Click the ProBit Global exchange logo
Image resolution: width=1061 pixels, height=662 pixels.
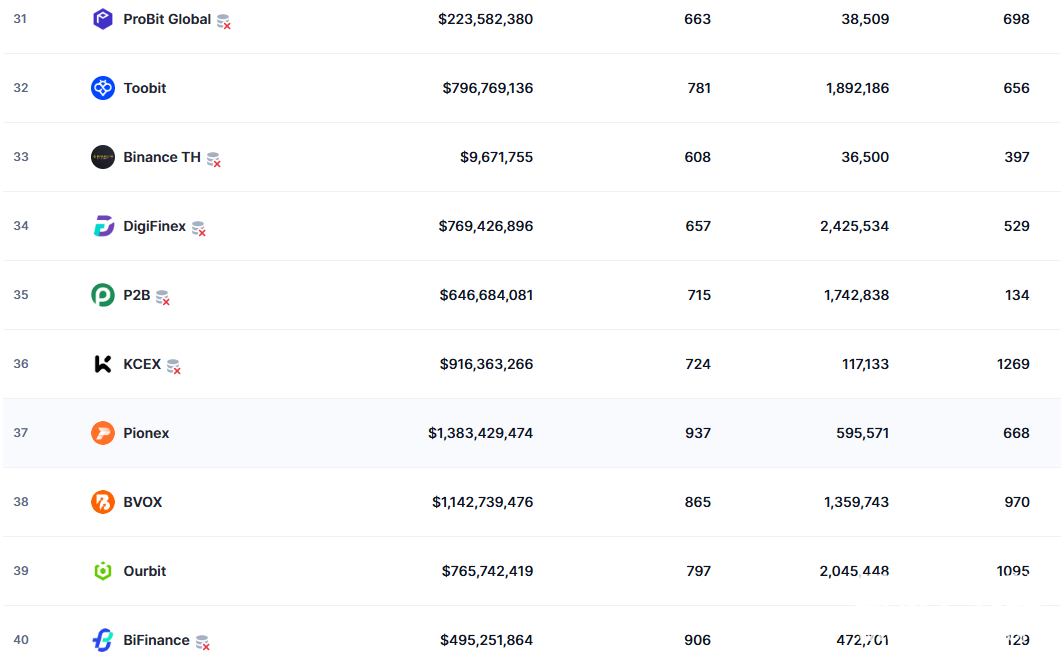[x=103, y=19]
